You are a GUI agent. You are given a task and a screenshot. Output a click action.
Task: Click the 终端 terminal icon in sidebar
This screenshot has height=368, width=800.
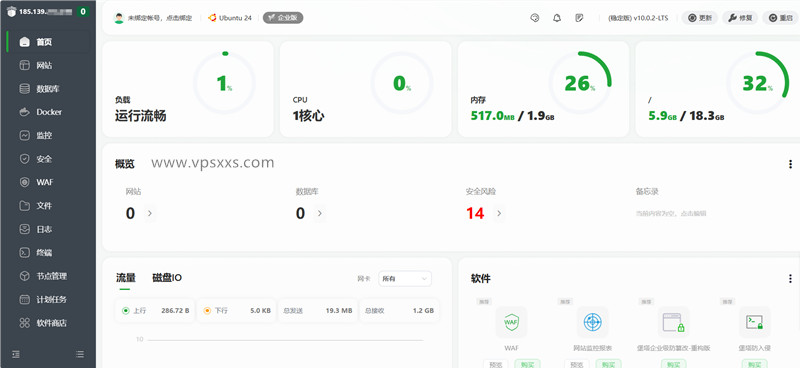click(x=24, y=253)
